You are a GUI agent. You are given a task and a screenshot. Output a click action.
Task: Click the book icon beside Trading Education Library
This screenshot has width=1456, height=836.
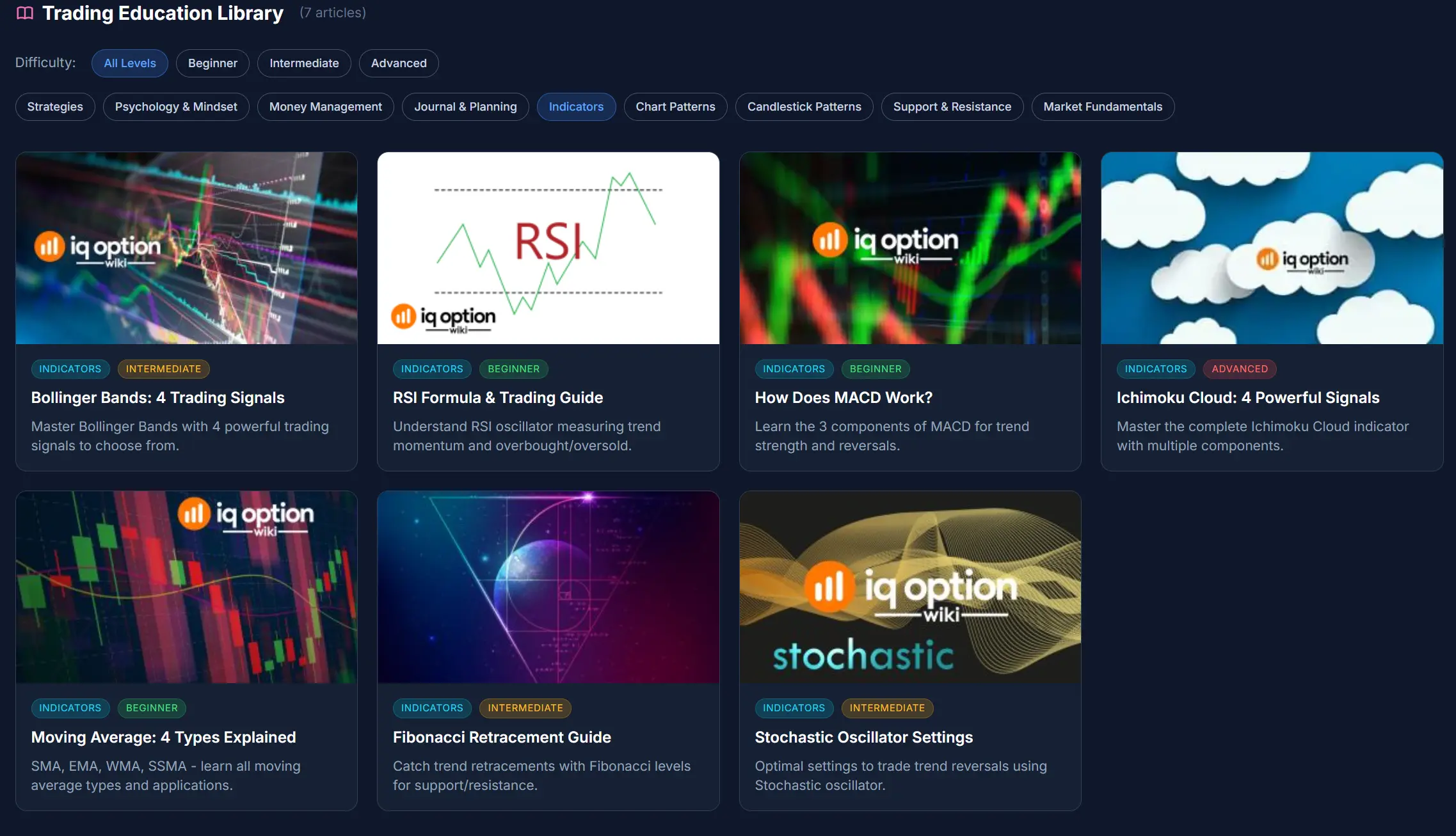25,13
